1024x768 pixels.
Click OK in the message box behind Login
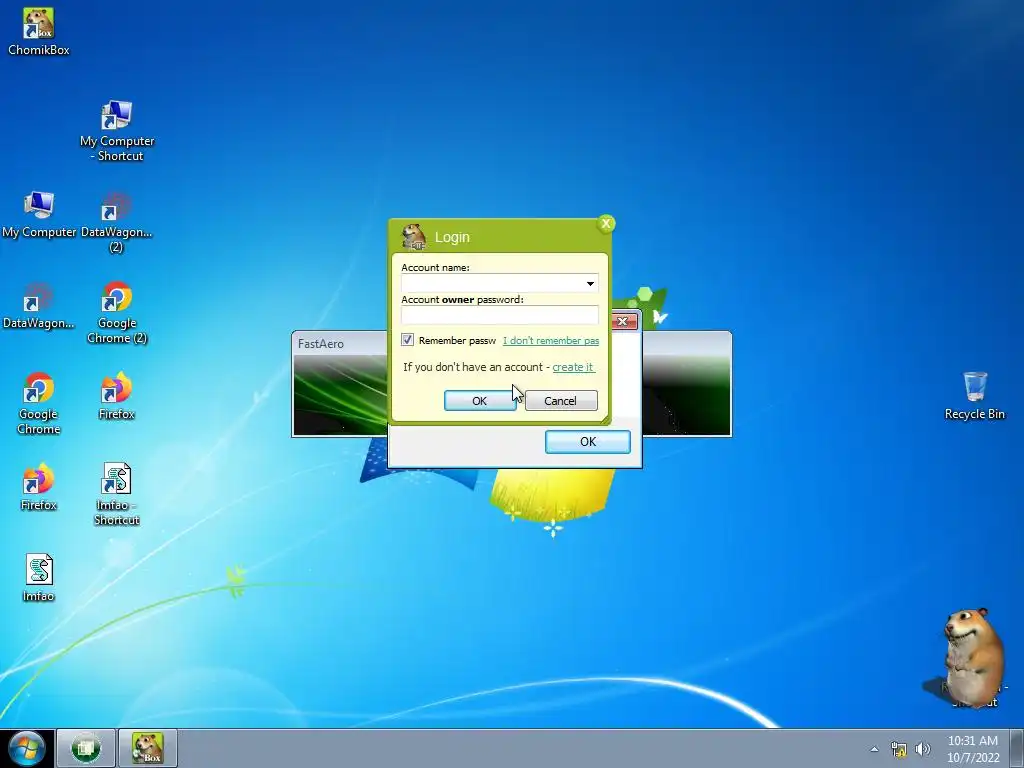(588, 441)
